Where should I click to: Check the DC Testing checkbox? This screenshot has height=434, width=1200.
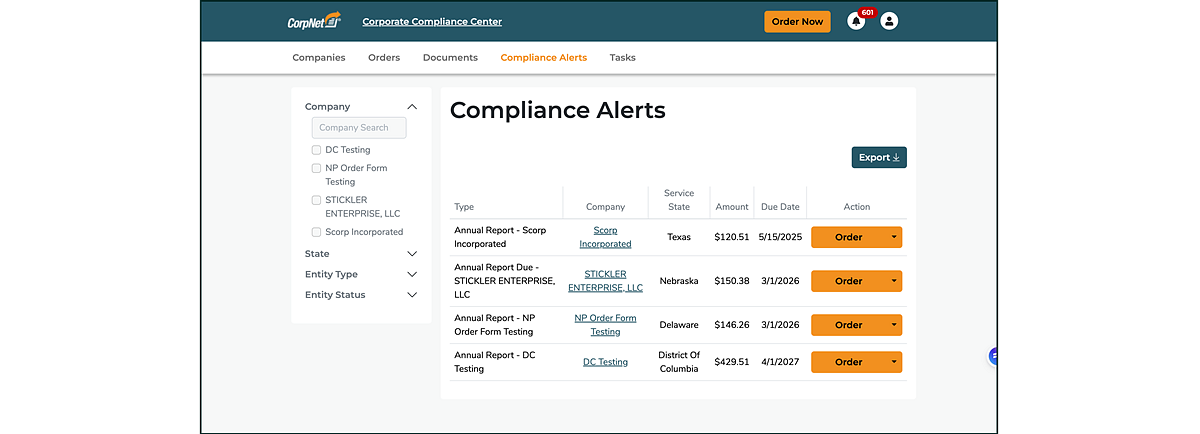317,150
